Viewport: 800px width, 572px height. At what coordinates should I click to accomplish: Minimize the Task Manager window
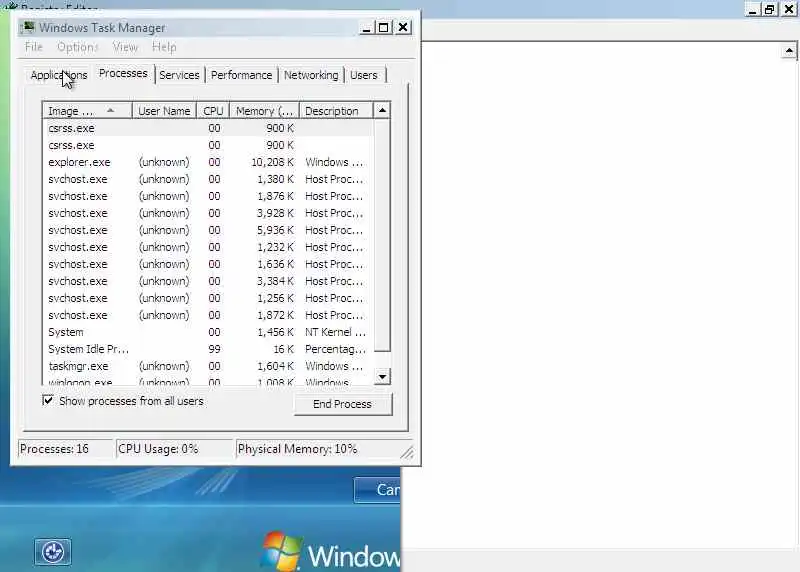tap(366, 28)
